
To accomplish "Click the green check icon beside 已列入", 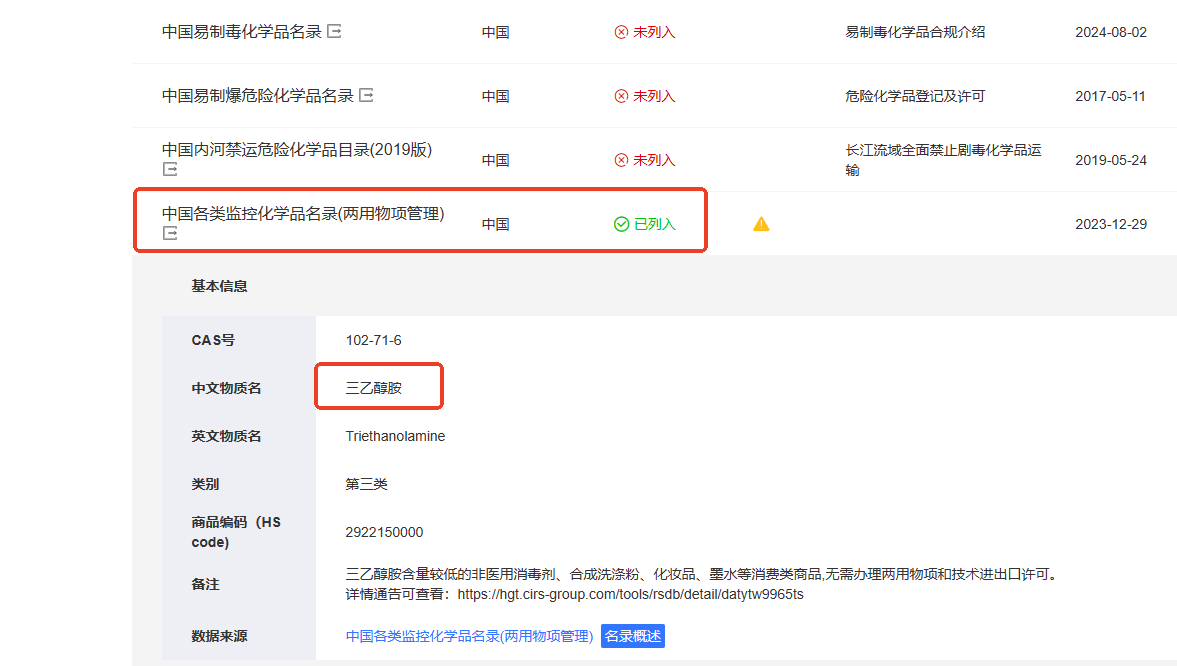I will point(621,224).
